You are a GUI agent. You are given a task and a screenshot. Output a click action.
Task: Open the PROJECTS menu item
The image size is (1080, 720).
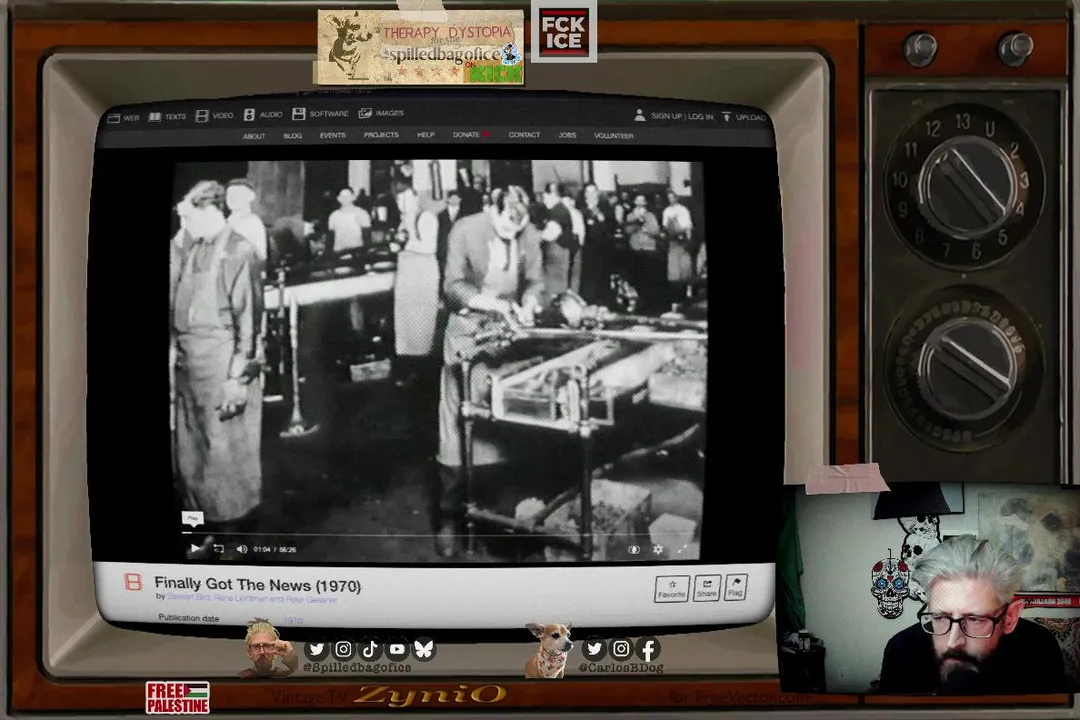(x=382, y=135)
